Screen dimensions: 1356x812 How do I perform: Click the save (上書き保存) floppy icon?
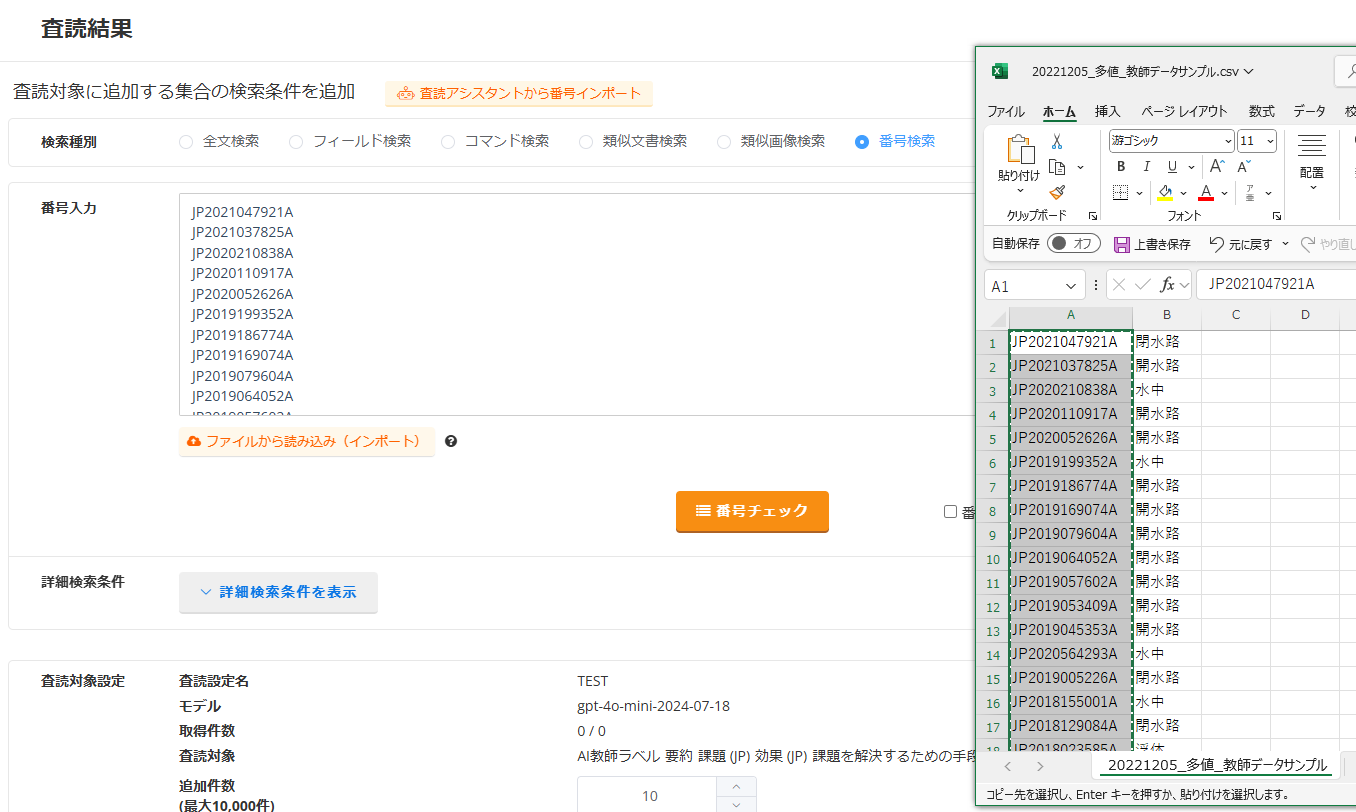[1122, 244]
